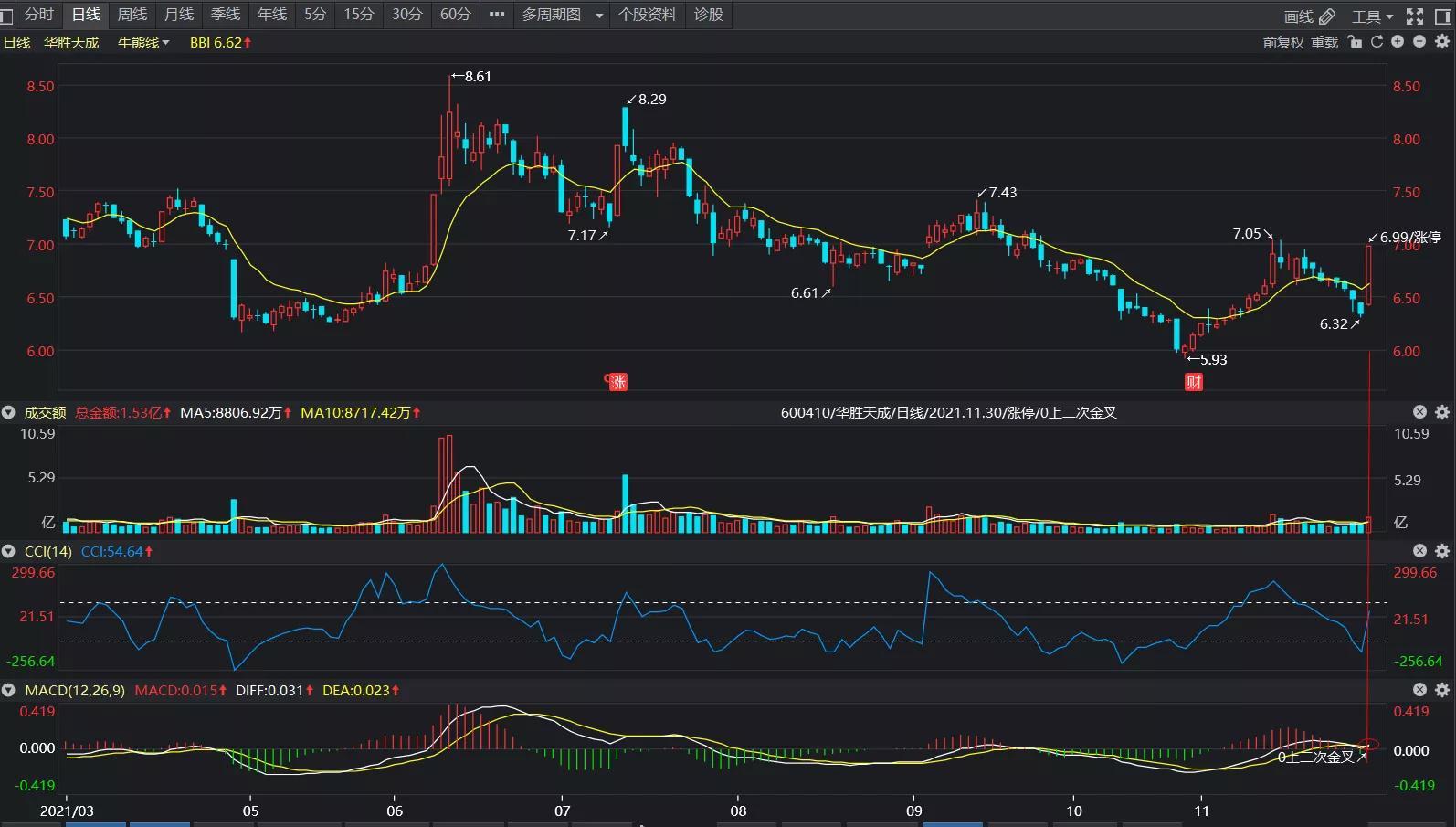Close the MACD panel with its X
This screenshot has width=1456, height=827.
tap(1419, 690)
